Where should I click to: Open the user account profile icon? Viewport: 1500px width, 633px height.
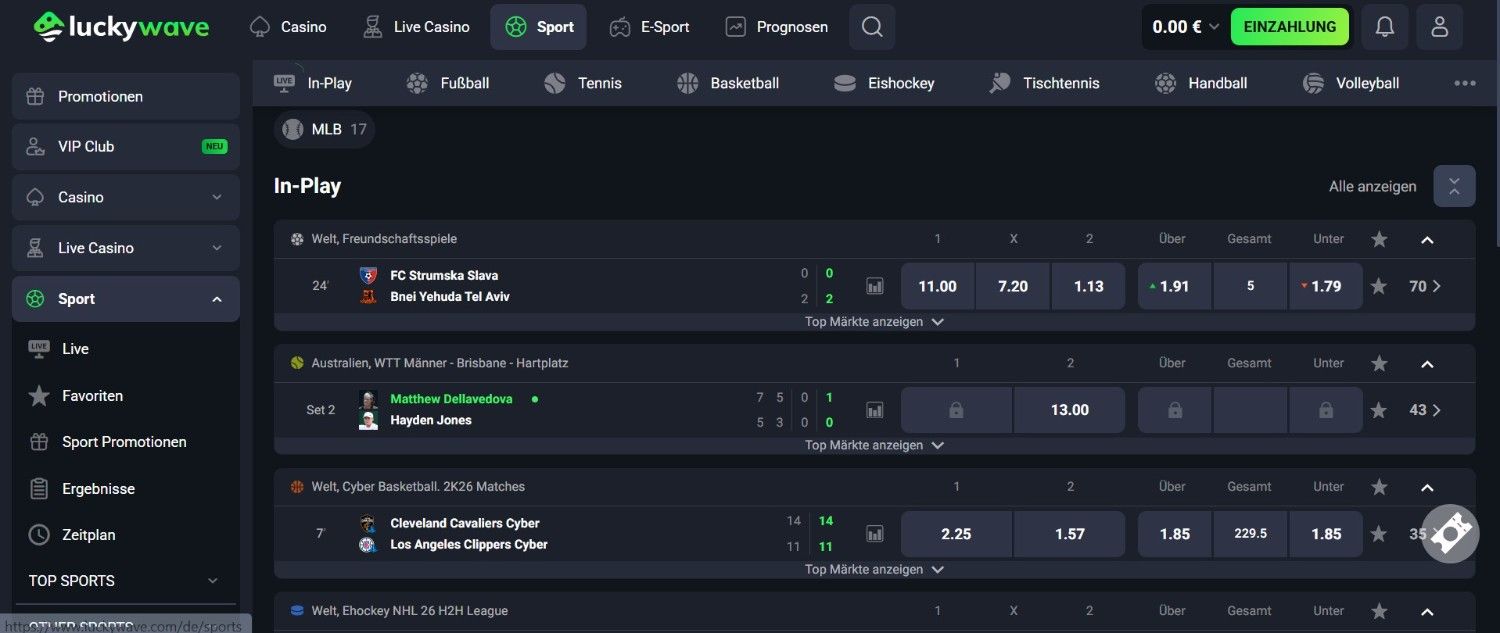1440,27
